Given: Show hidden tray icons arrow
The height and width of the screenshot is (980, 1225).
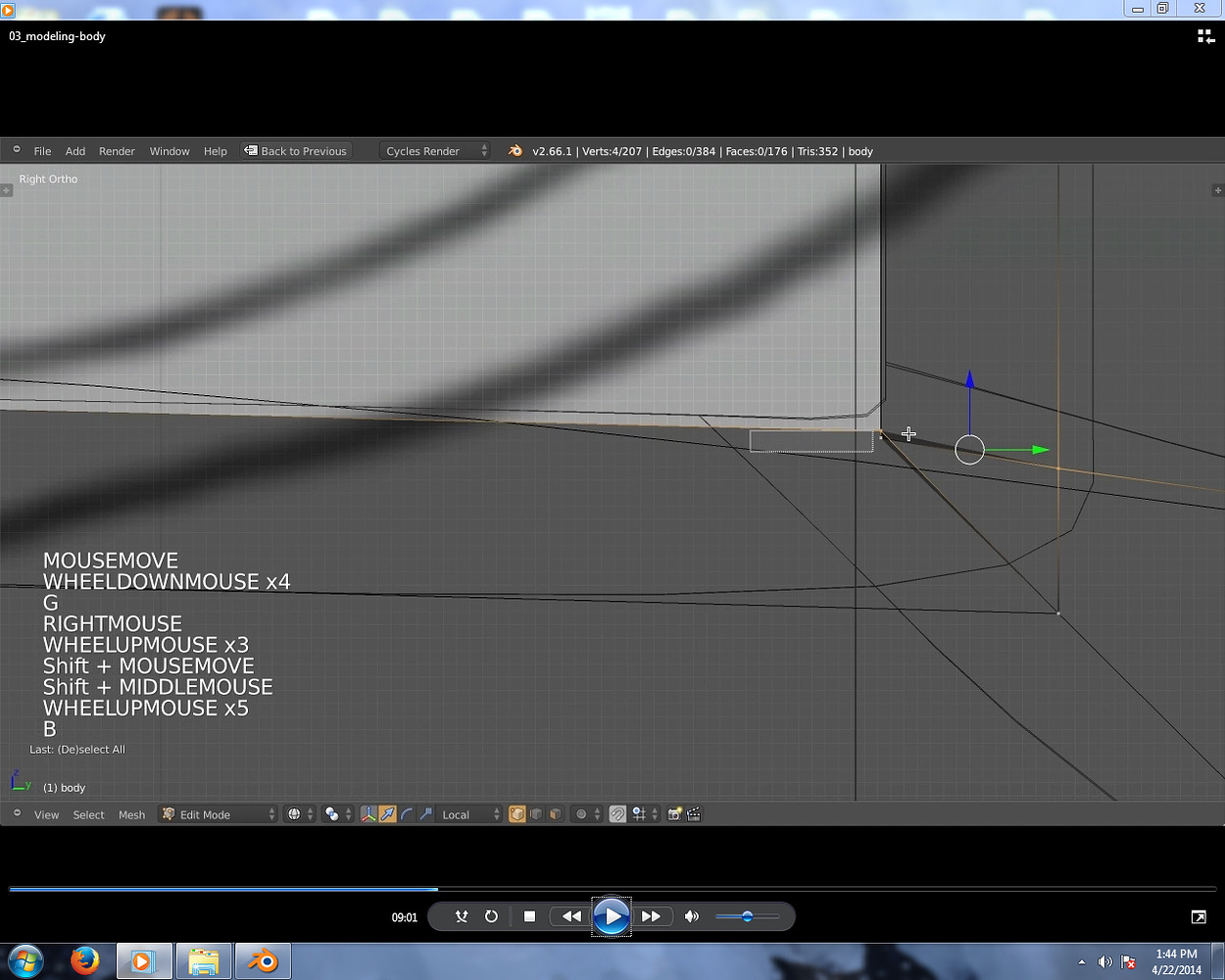Looking at the screenshot, I should (1082, 962).
